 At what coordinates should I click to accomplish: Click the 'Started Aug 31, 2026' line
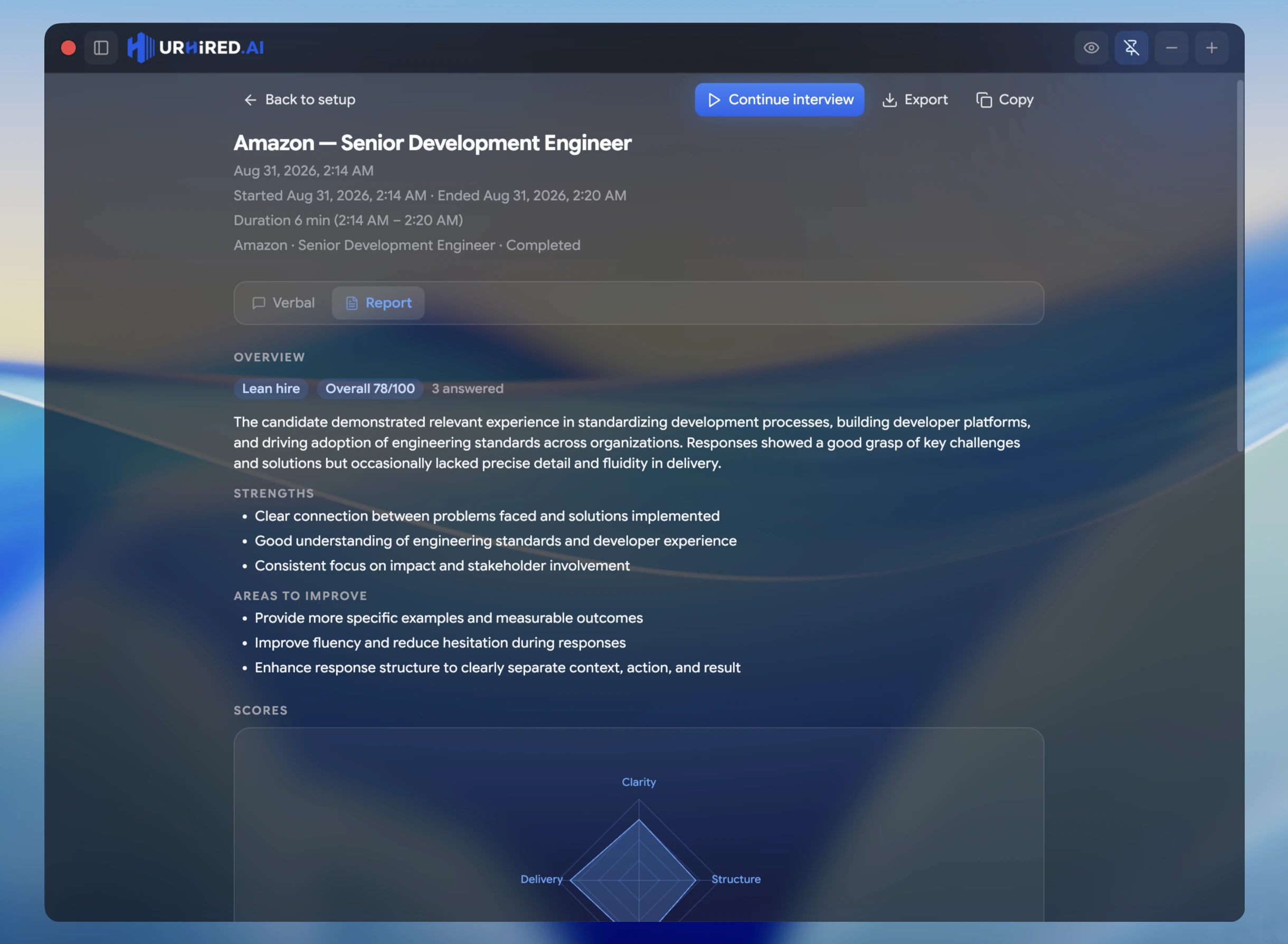pyautogui.click(x=430, y=195)
